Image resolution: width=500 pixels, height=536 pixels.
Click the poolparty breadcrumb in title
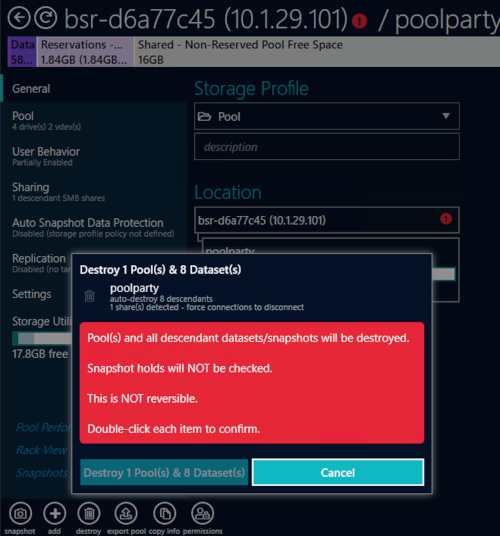[447, 20]
